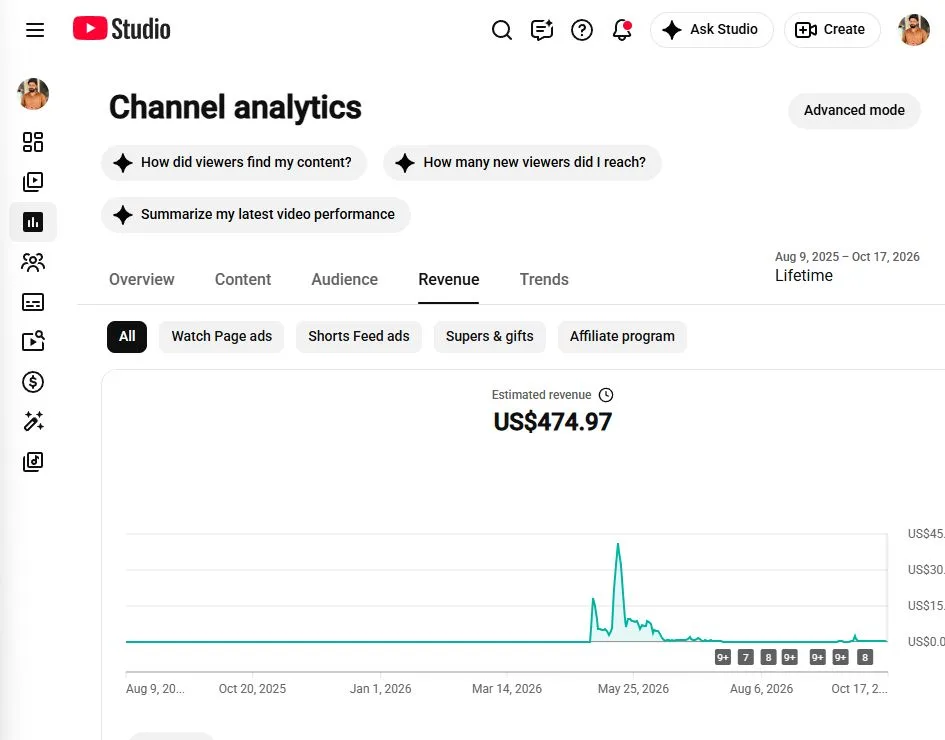
Task: Open the notifications bell
Action: tap(622, 30)
